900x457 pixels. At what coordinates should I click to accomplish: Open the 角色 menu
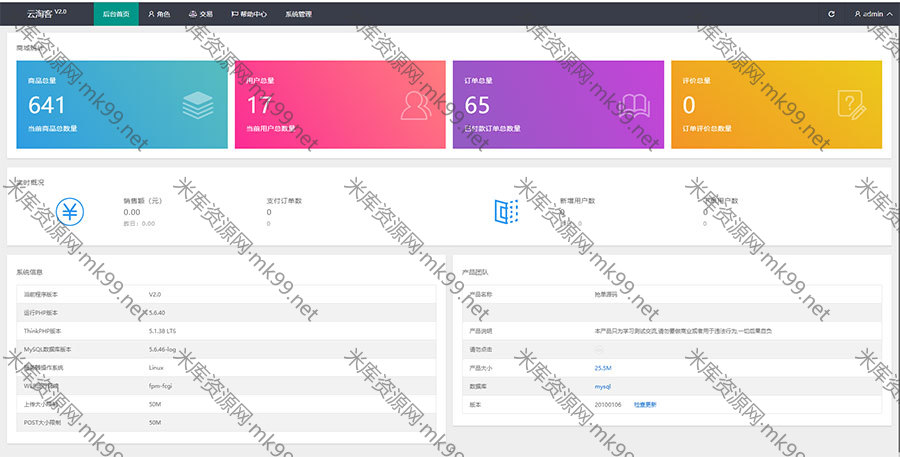159,14
